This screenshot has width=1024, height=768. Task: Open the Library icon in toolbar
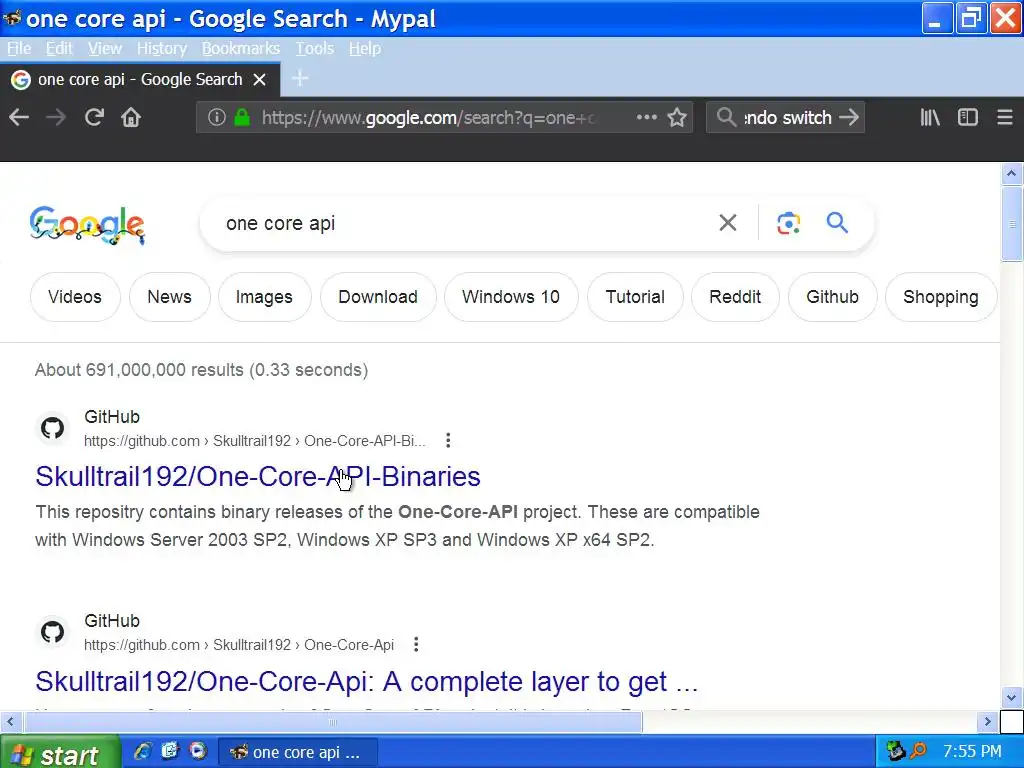point(930,118)
